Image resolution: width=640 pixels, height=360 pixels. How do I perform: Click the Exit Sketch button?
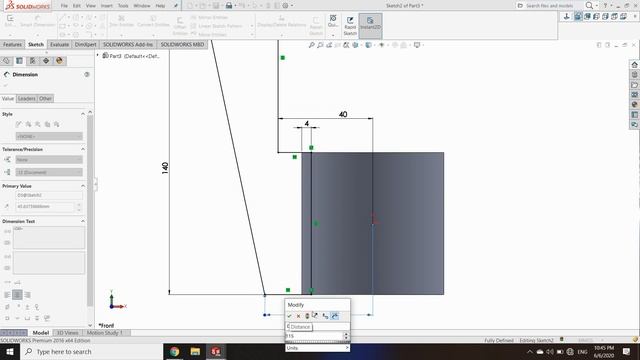[10, 21]
